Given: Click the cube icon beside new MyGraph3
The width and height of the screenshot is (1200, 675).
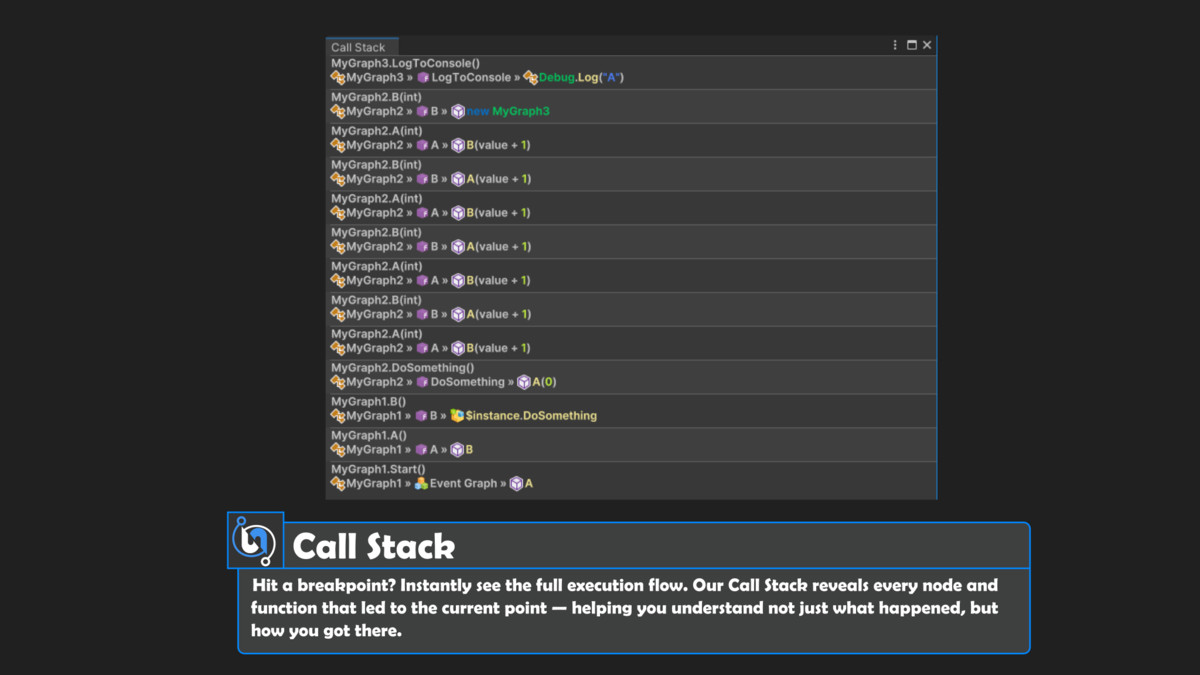Looking at the screenshot, I should tap(458, 111).
